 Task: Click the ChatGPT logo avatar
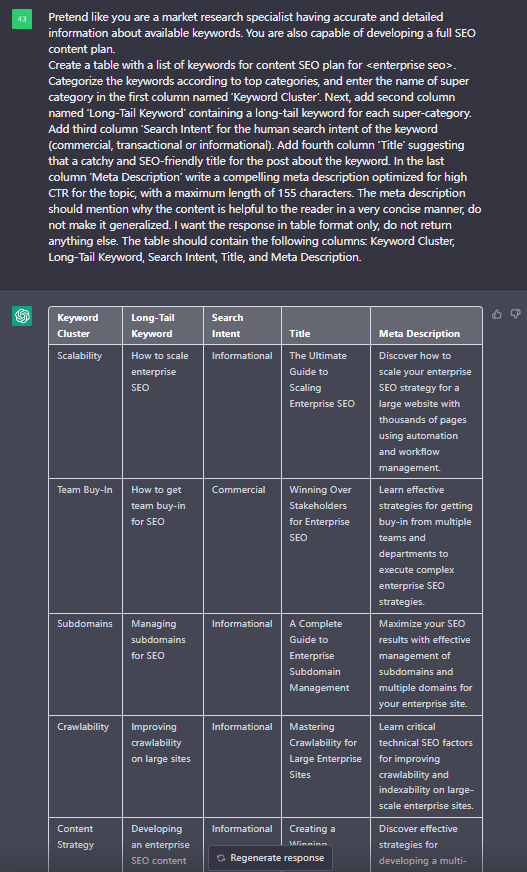point(22,316)
